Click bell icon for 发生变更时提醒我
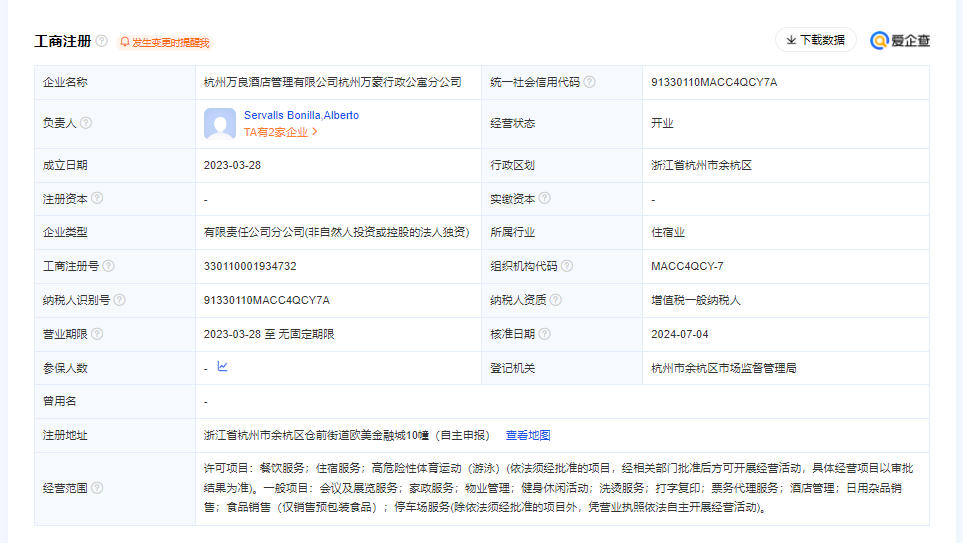Viewport: 963px width, 543px height. click(x=125, y=42)
